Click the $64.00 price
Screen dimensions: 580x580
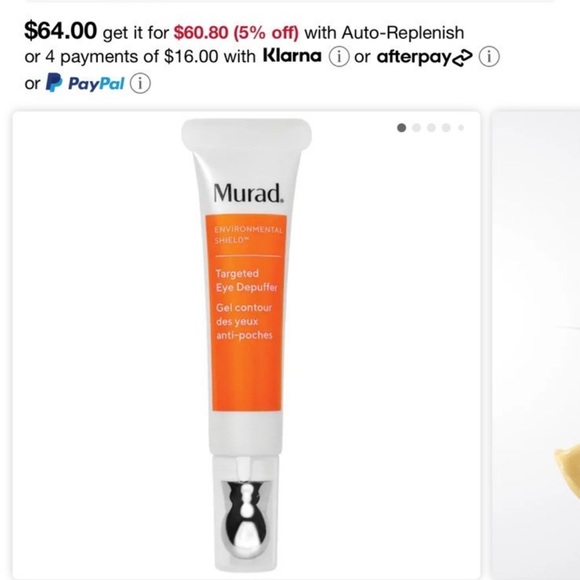(61, 30)
